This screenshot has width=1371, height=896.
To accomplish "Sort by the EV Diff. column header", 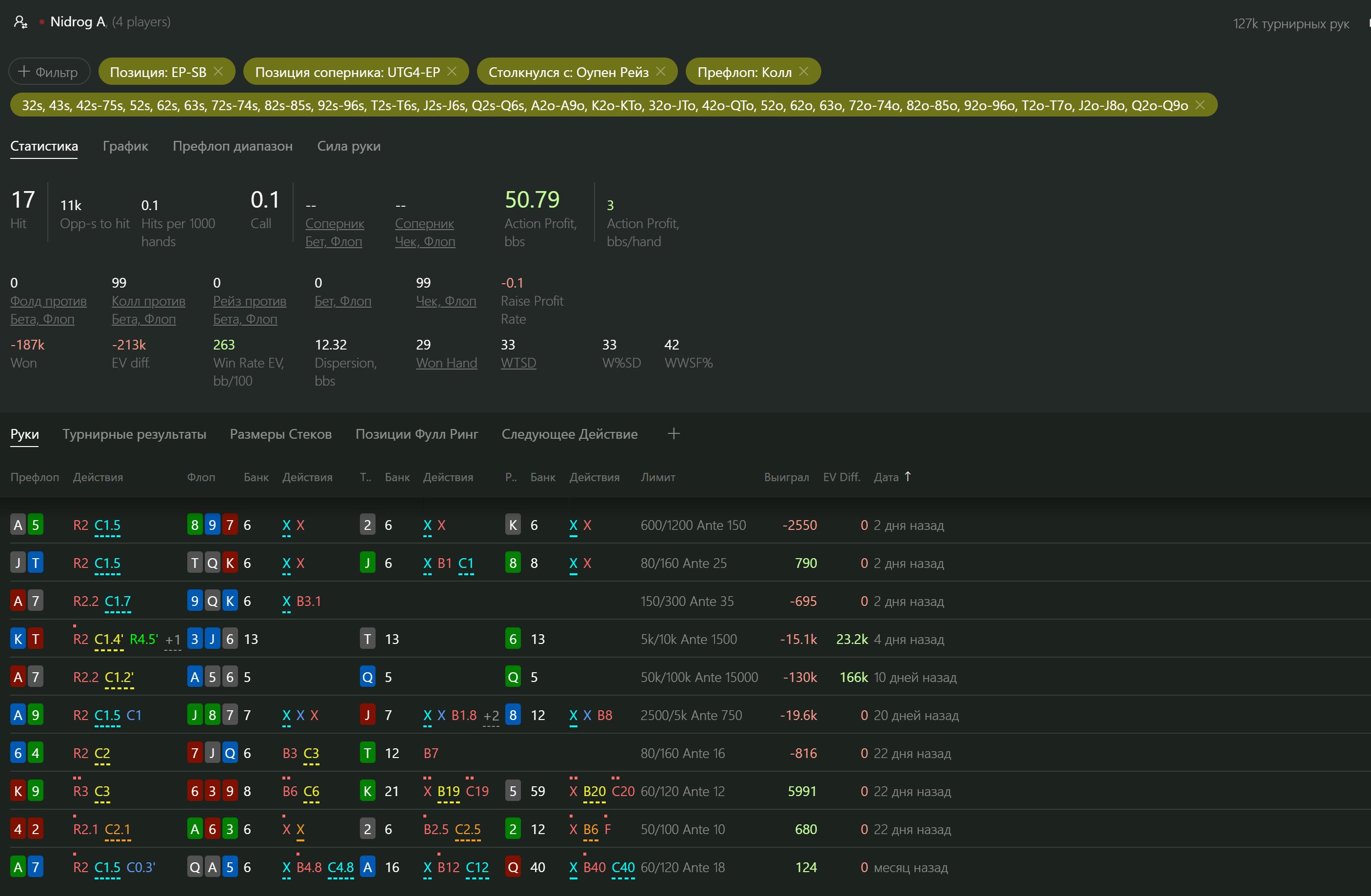I will pyautogui.click(x=842, y=477).
